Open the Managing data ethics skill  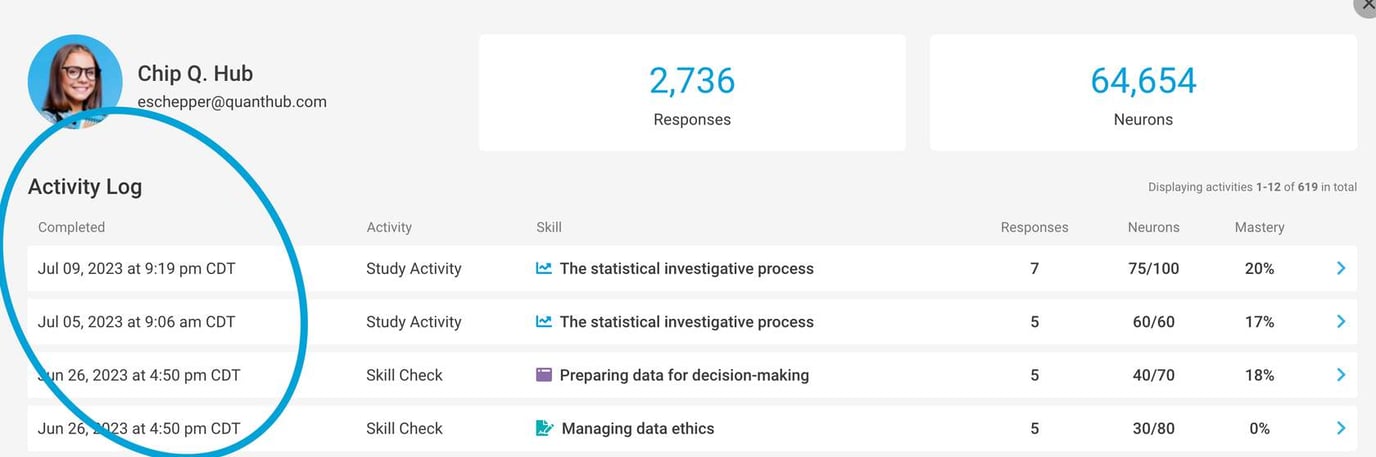coord(638,428)
